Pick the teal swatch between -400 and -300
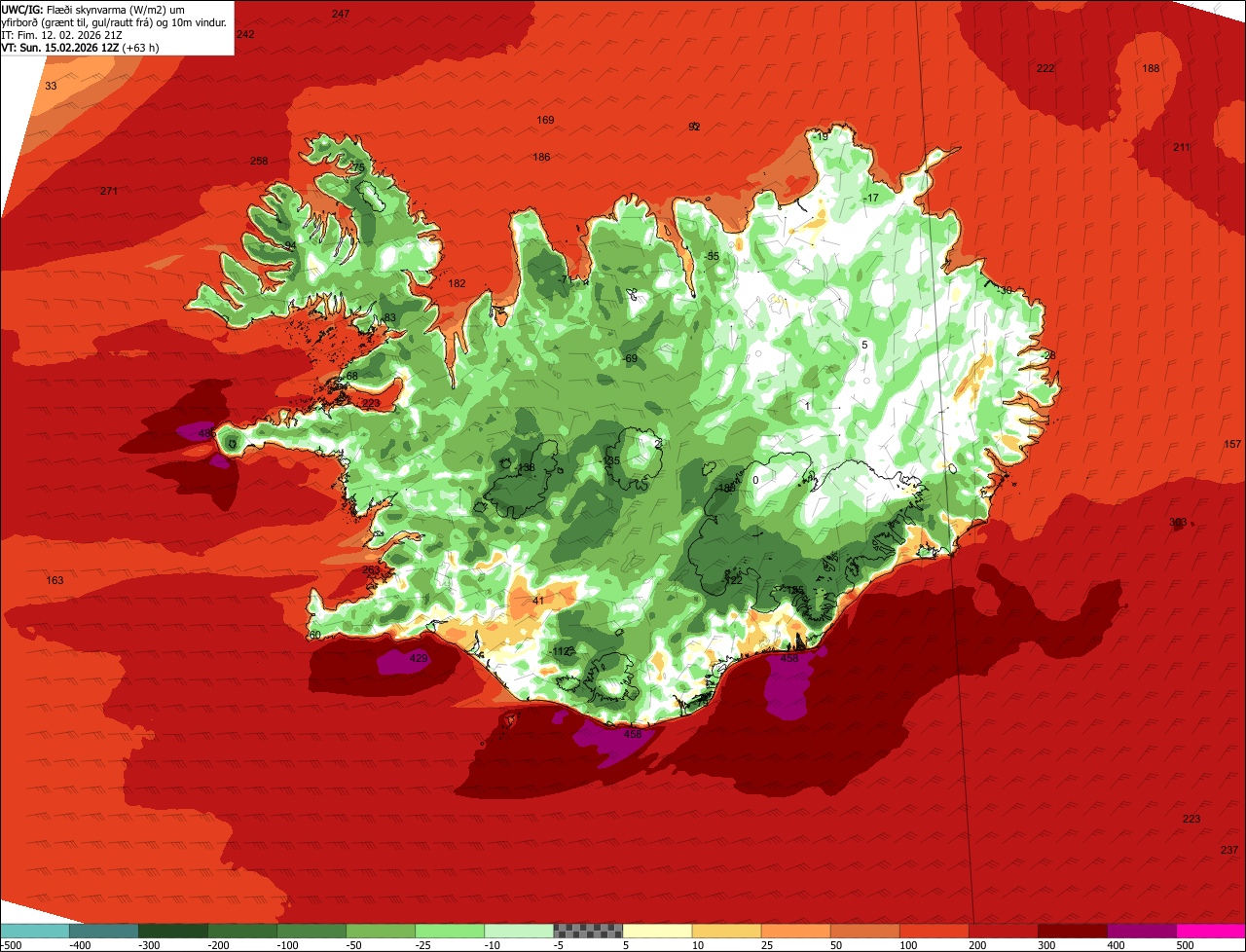 (105, 931)
